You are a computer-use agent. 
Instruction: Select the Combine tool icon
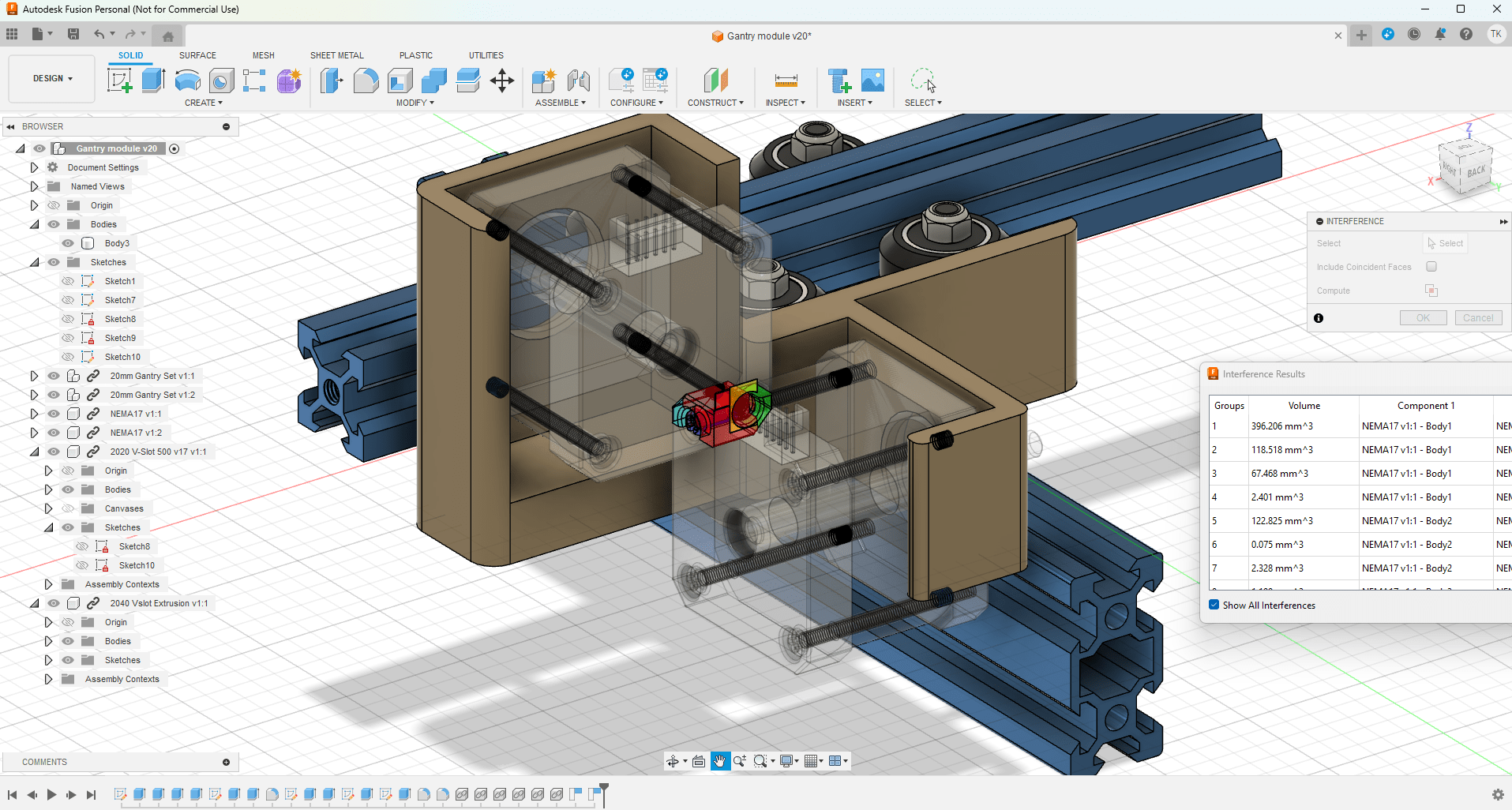tap(433, 81)
